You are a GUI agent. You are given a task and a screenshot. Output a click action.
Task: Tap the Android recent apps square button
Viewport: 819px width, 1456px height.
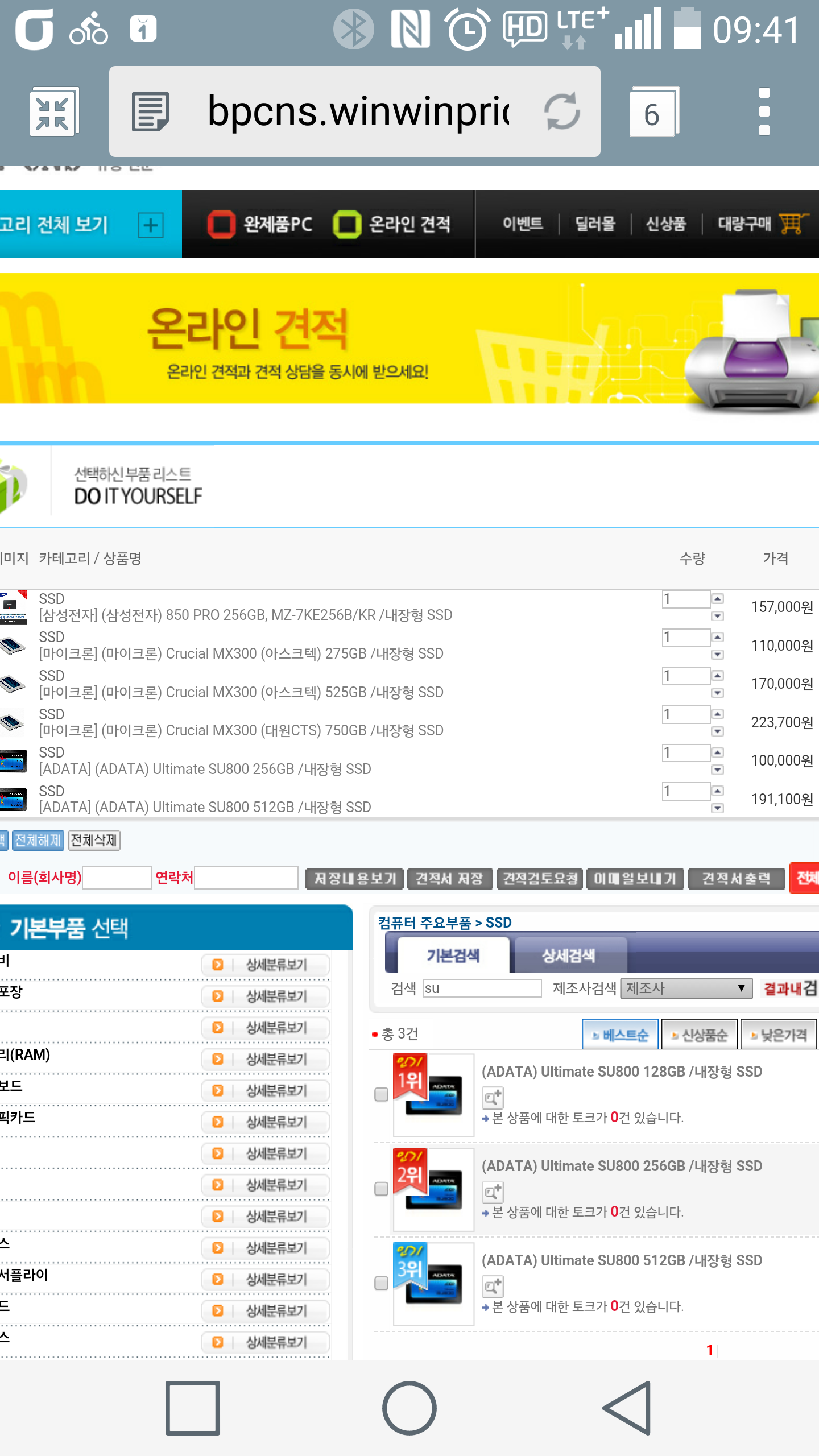tap(193, 1408)
